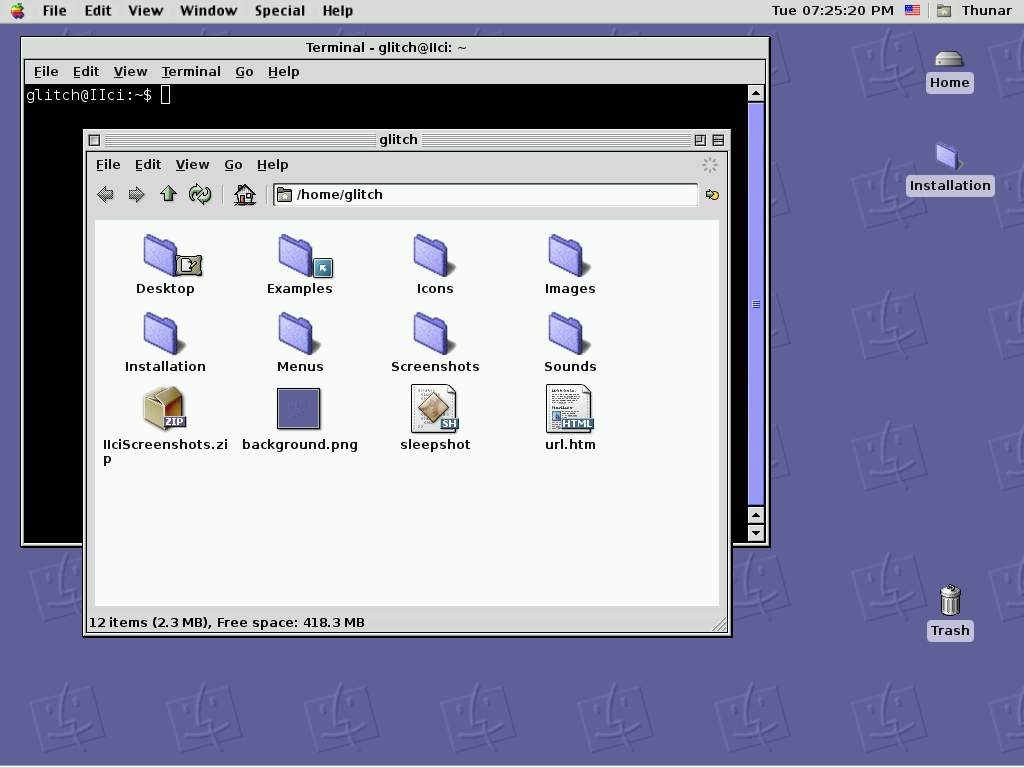Open the Terminal menu in Terminal window
This screenshot has width=1024, height=768.
[x=191, y=72]
